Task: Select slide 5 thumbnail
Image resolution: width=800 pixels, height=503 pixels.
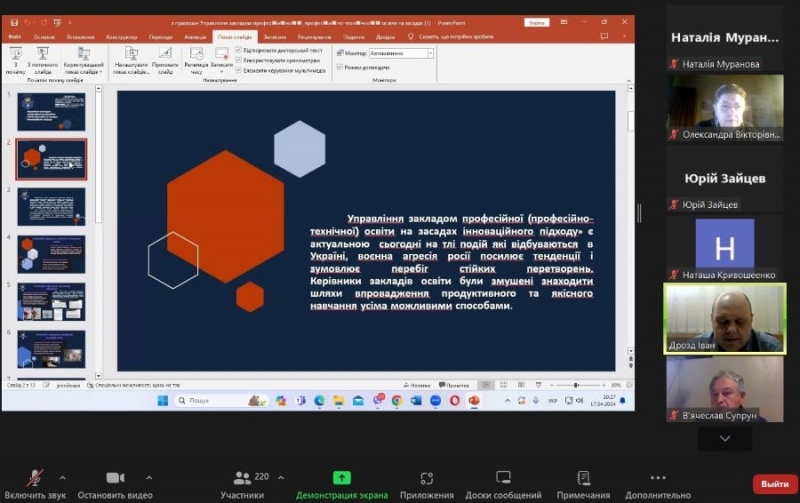Action: (52, 302)
